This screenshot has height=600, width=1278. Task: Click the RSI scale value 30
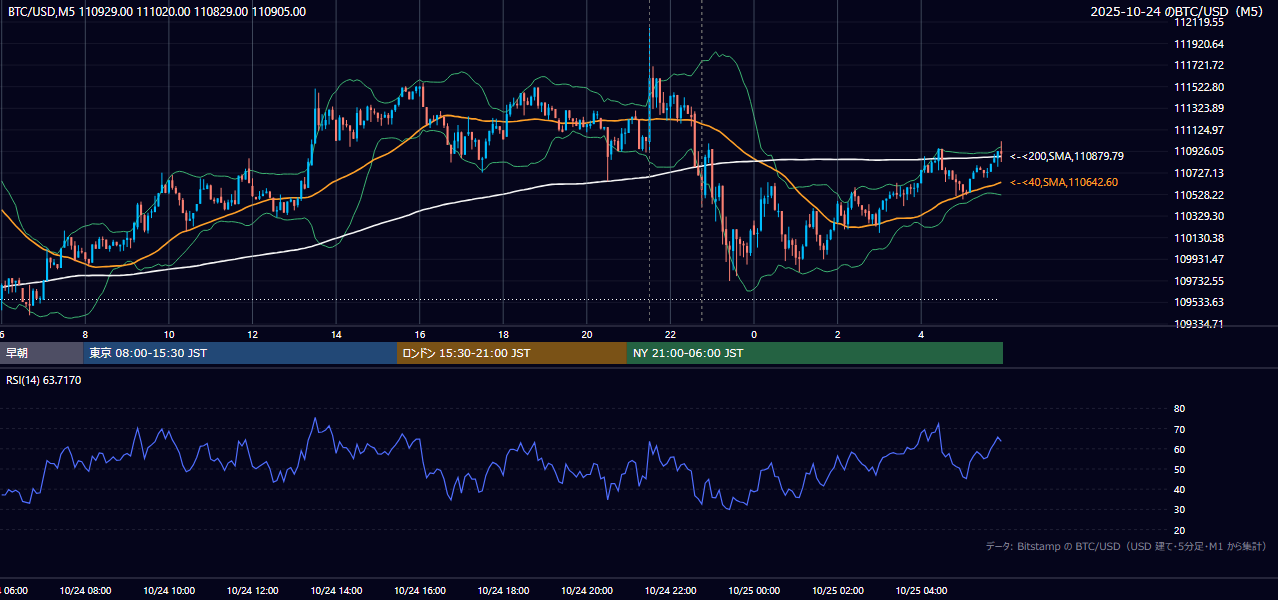pos(1179,510)
